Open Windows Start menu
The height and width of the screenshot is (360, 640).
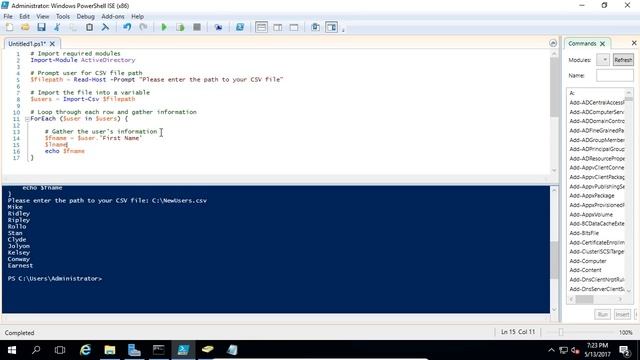tap(12, 350)
